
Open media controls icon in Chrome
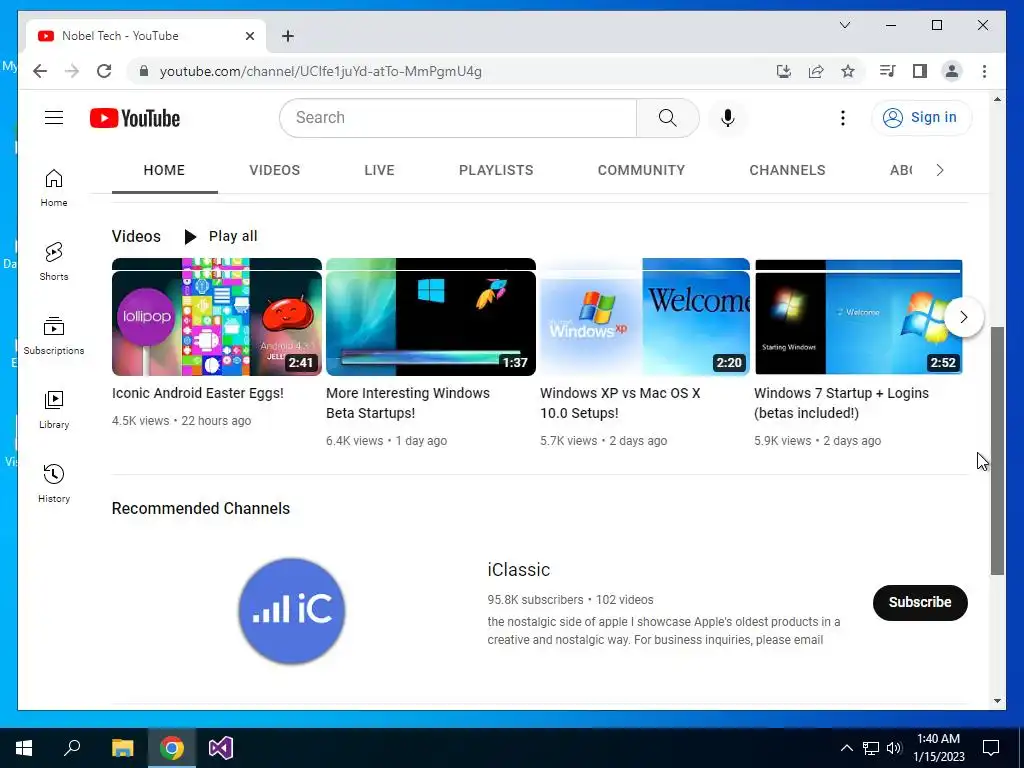coord(888,71)
